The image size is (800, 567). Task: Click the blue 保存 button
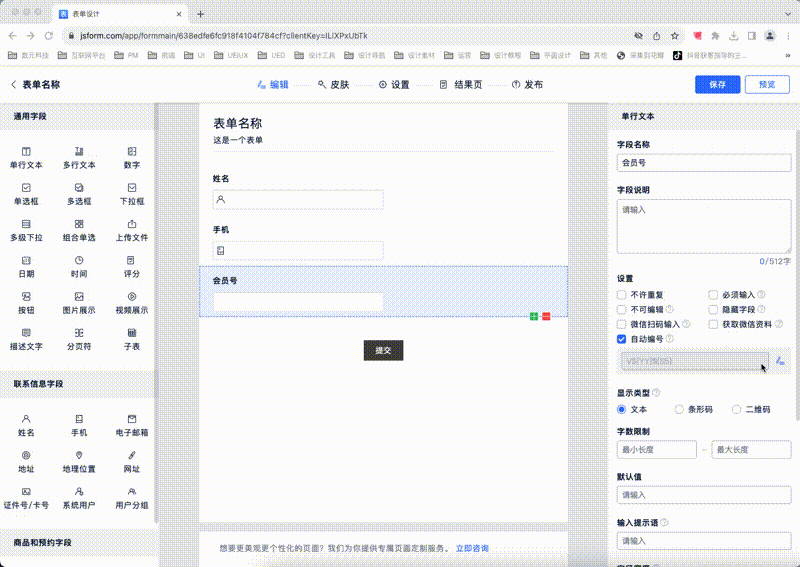click(718, 85)
